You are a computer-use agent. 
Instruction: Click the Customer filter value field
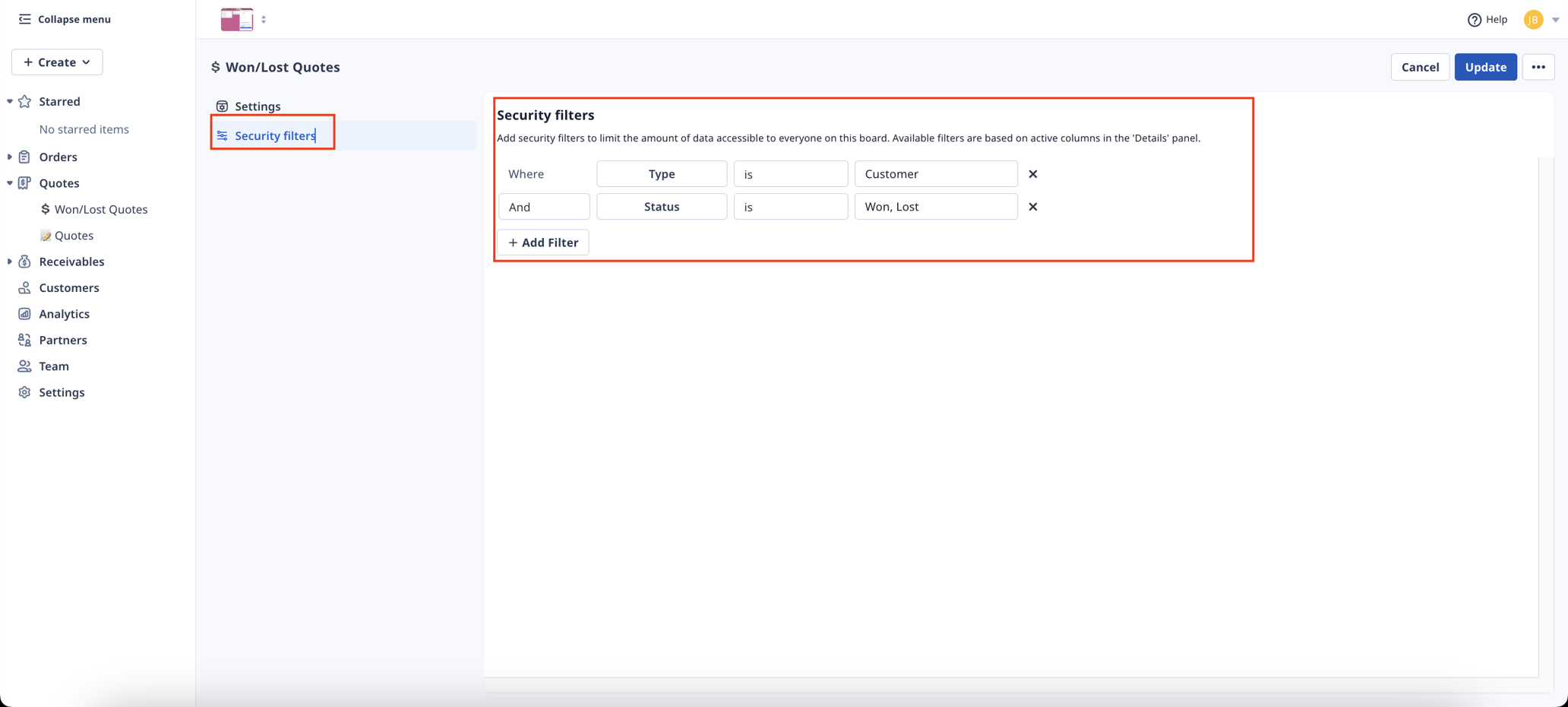[x=936, y=173]
